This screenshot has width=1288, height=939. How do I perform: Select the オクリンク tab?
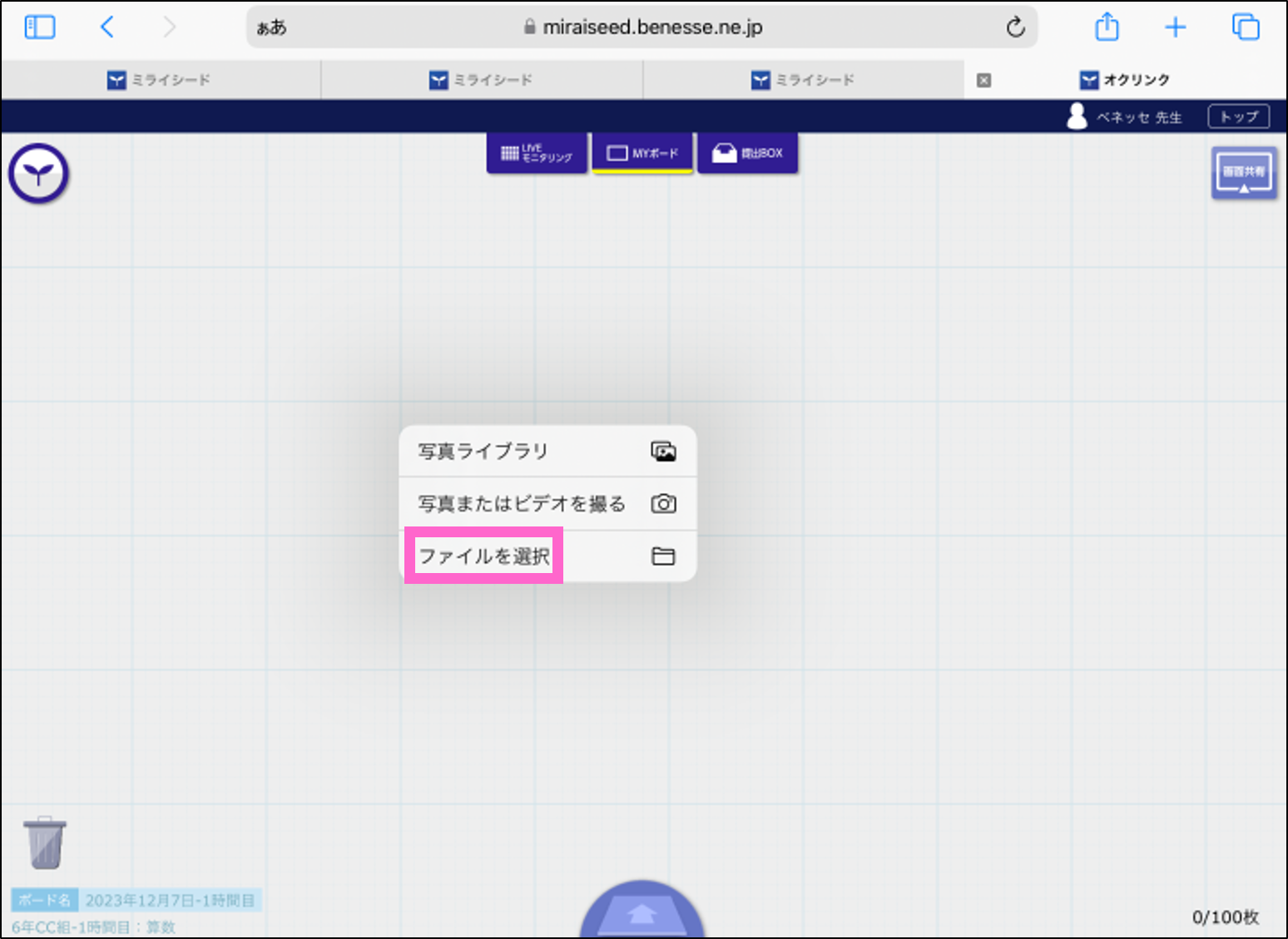[1125, 80]
